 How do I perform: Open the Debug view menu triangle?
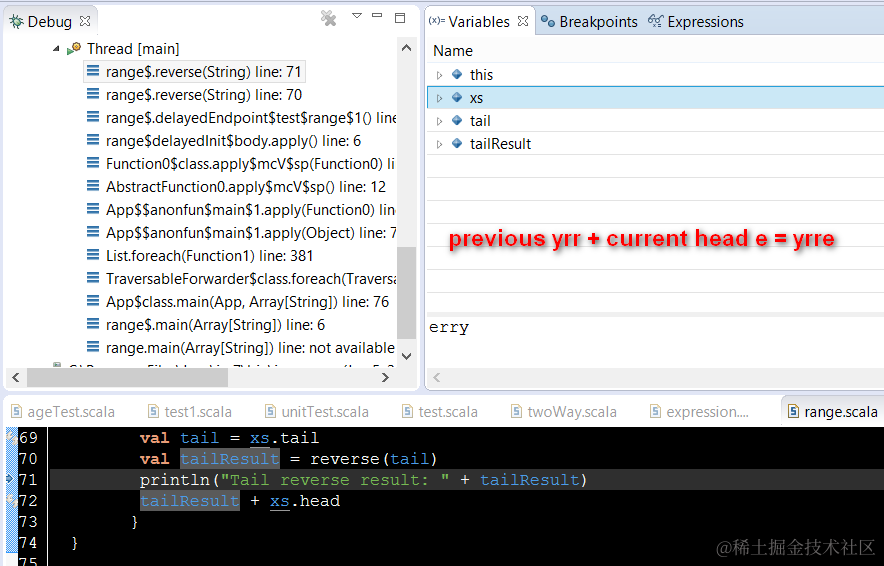pos(356,16)
